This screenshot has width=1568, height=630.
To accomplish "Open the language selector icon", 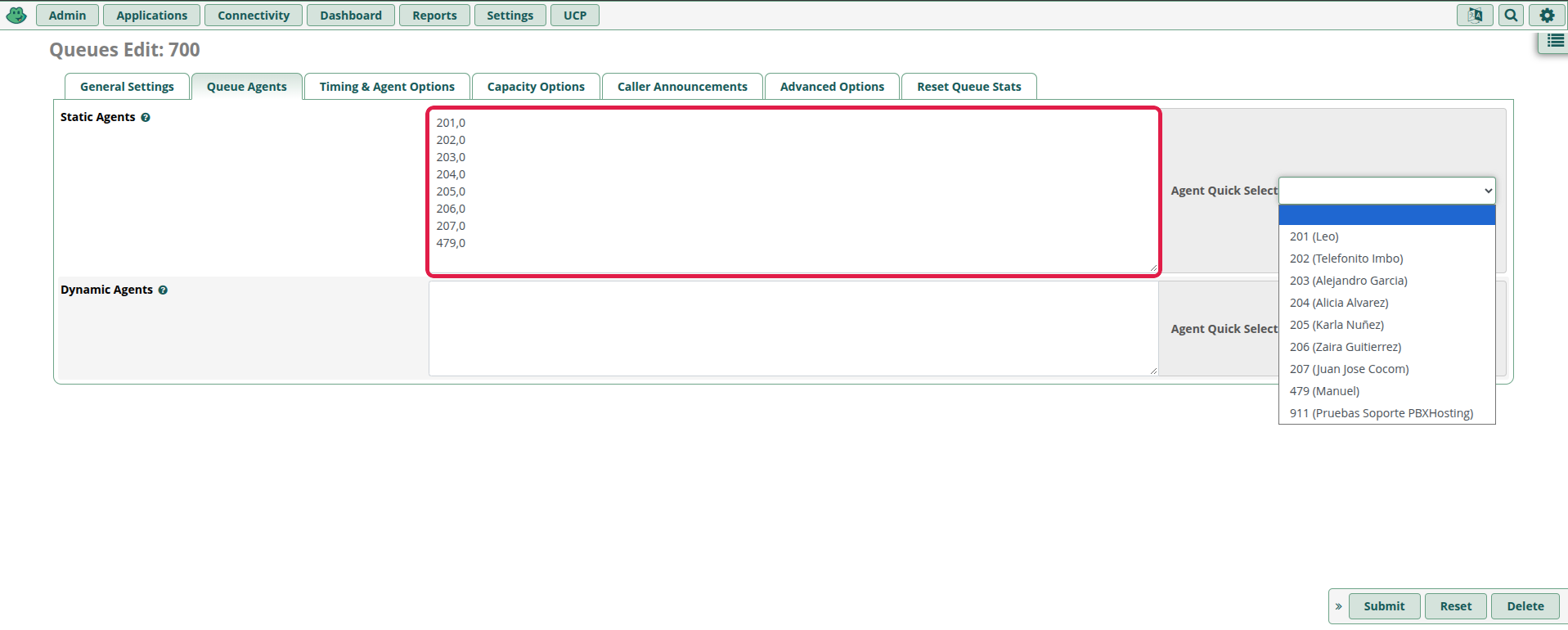I will pyautogui.click(x=1475, y=16).
